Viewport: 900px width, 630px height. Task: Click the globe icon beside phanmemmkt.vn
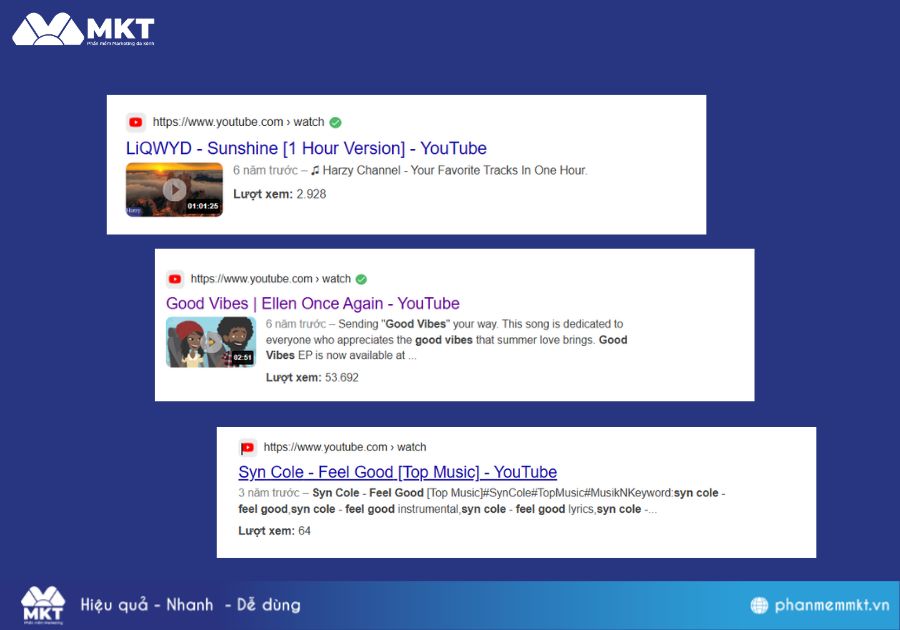tap(760, 605)
